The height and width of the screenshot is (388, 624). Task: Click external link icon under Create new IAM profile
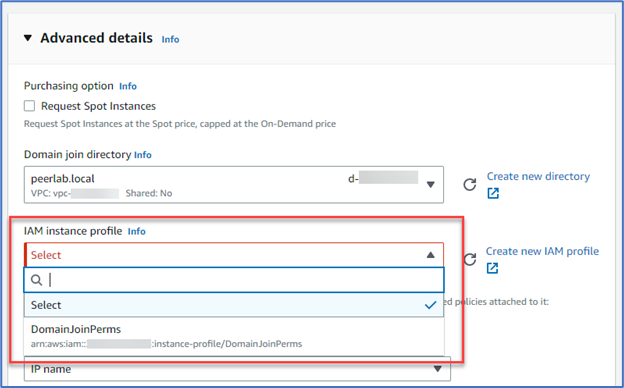click(492, 268)
